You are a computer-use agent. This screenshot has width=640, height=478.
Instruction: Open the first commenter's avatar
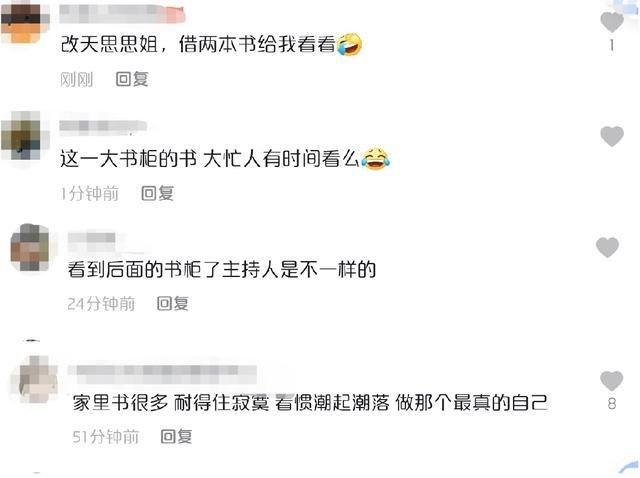pos(24,22)
